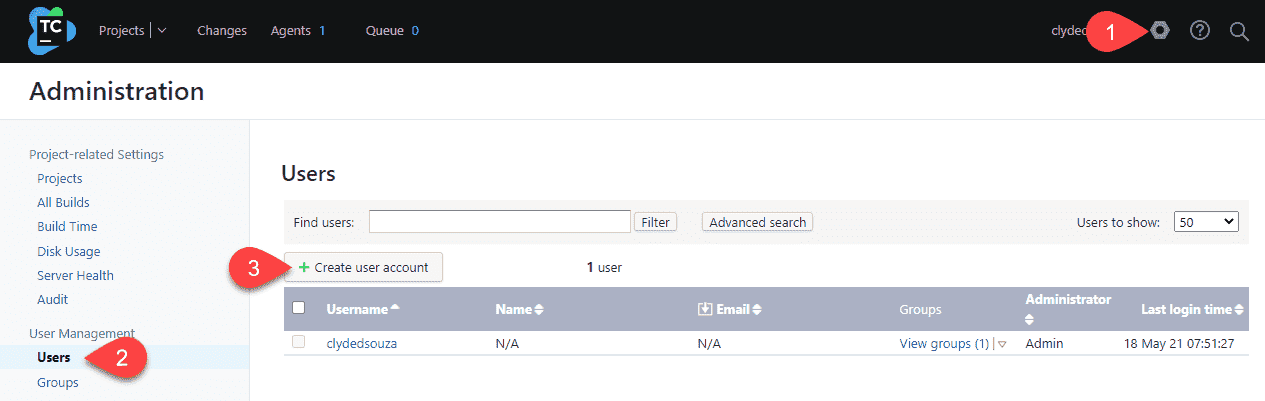The image size is (1265, 401).
Task: Click the Email column sort arrows
Action: point(757,310)
